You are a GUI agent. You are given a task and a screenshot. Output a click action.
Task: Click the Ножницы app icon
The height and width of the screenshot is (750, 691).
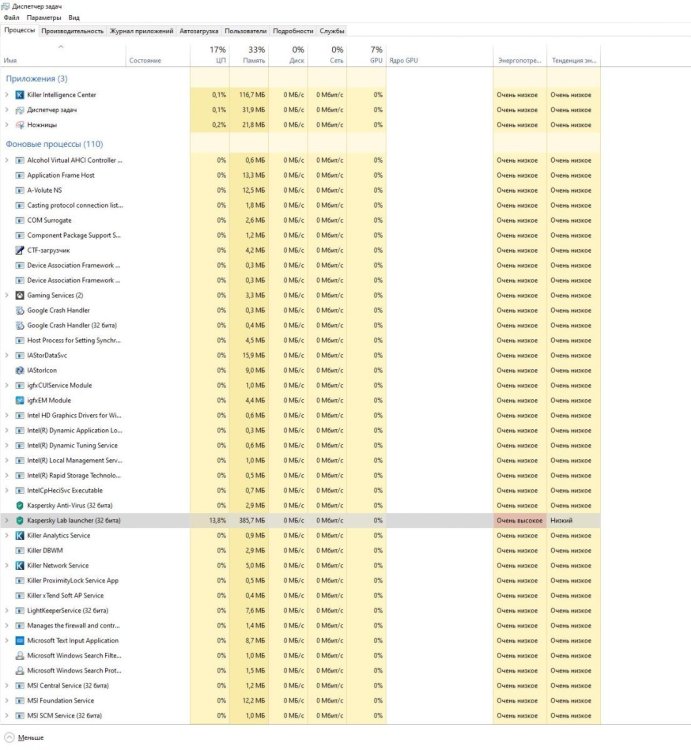[20, 125]
